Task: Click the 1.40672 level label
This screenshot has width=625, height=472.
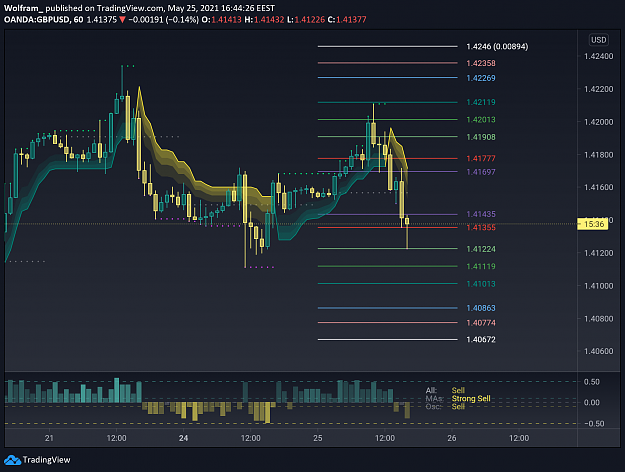Action: [x=481, y=340]
